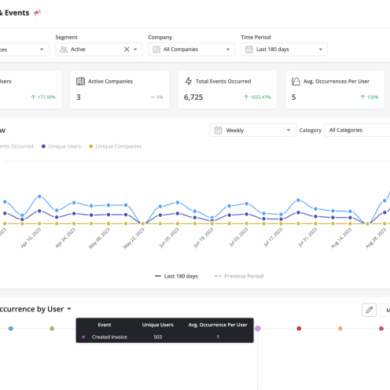Click the Avg. Occurrences Per User icon
Viewport: 390px width, 390px height.
click(296, 81)
